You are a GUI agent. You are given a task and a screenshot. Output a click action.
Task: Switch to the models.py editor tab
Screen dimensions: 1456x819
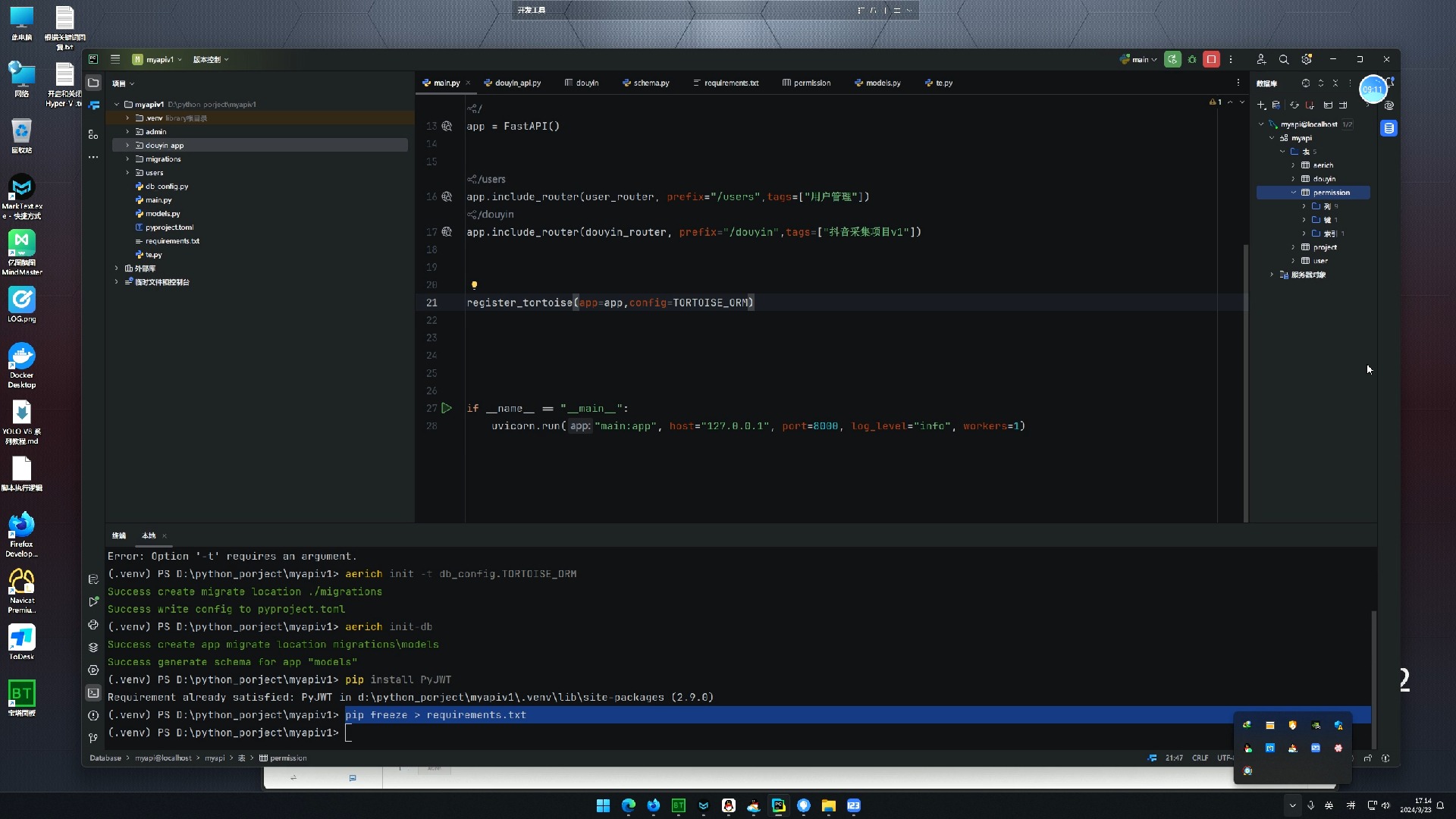tap(877, 83)
